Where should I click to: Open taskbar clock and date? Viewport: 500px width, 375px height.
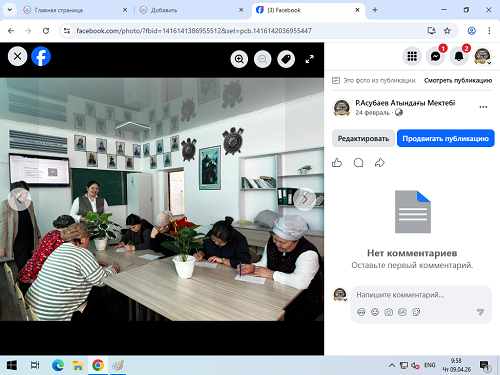456,365
